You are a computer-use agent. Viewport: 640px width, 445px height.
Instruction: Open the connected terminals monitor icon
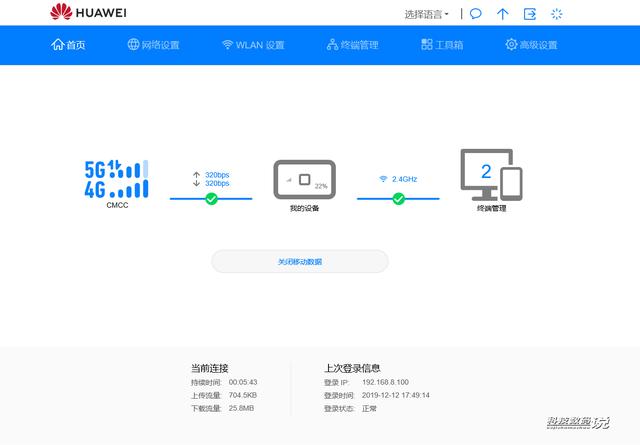pos(491,175)
